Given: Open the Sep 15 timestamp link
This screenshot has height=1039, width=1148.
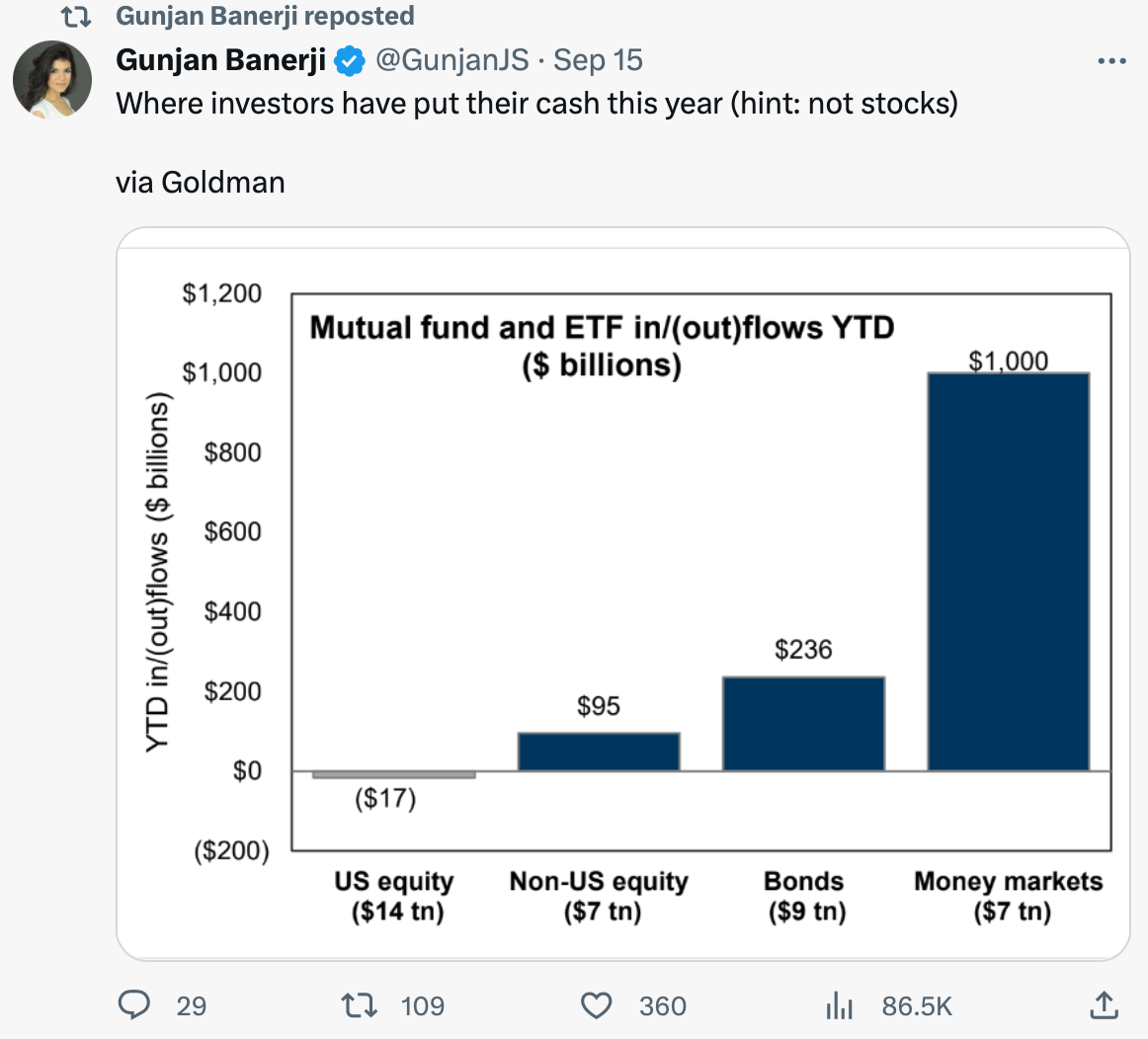Looking at the screenshot, I should click(598, 61).
